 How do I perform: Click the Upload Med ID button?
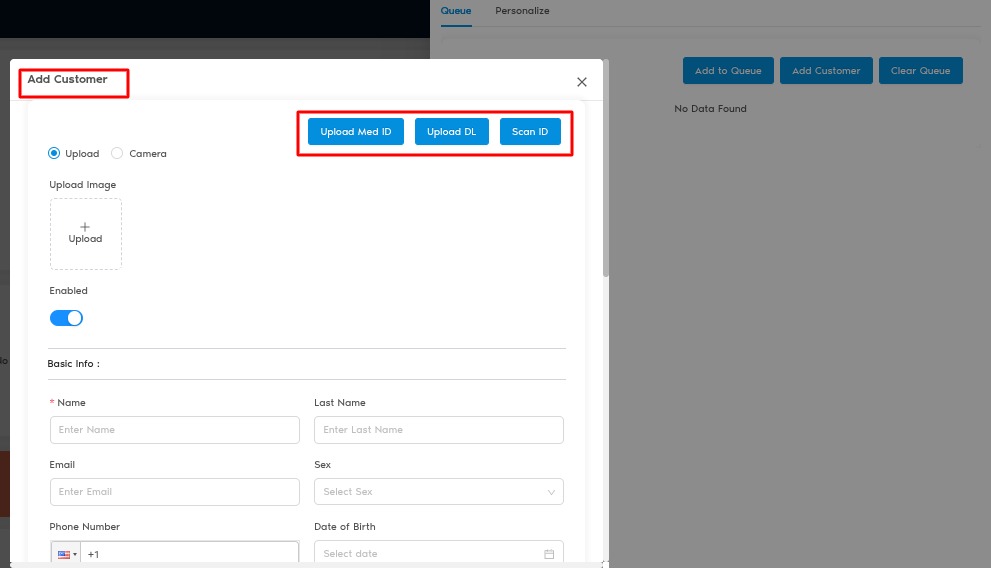356,132
